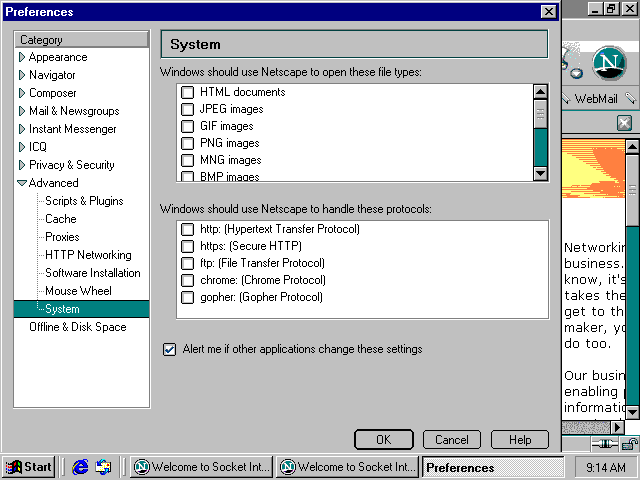Close the browser sidebar with the X icon
The height and width of the screenshot is (480, 640).
tap(624, 122)
